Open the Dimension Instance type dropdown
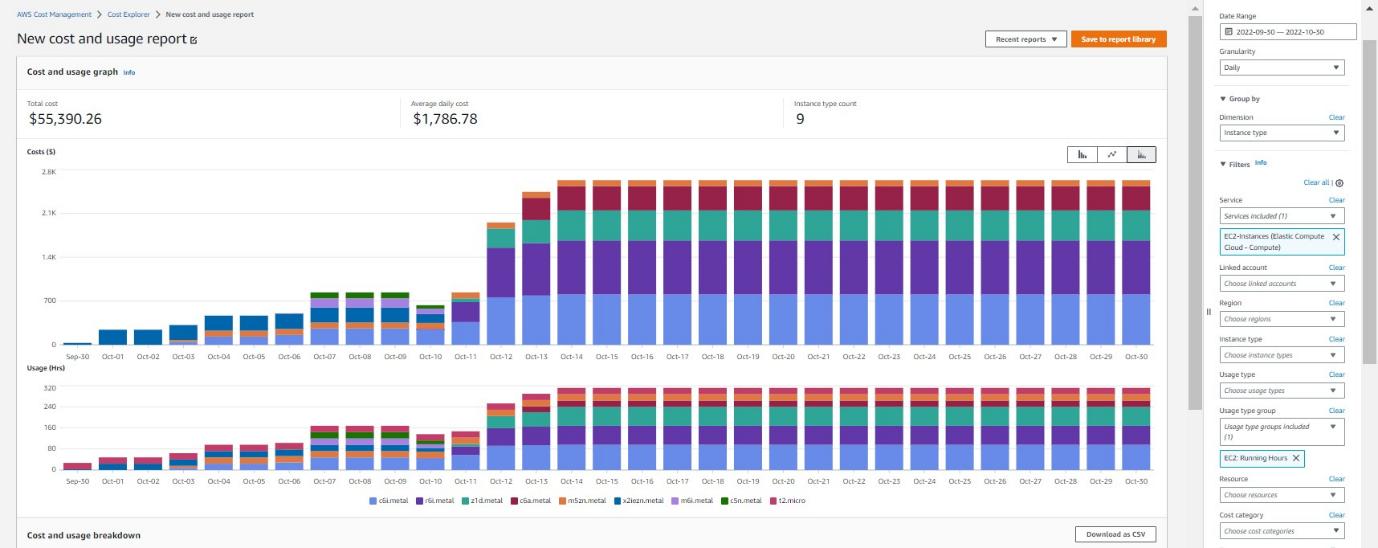Viewport: 1378px width, 548px height. 1282,133
